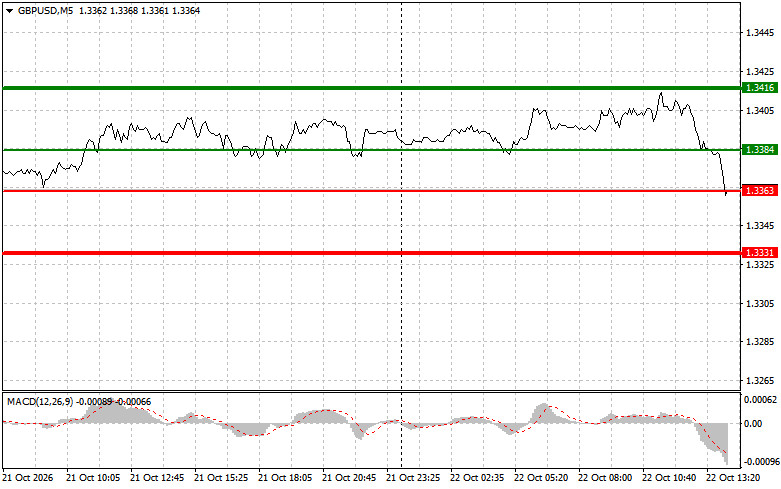Select the 22 Oct 13:20 time label
The width and height of the screenshot is (781, 489).
(733, 478)
